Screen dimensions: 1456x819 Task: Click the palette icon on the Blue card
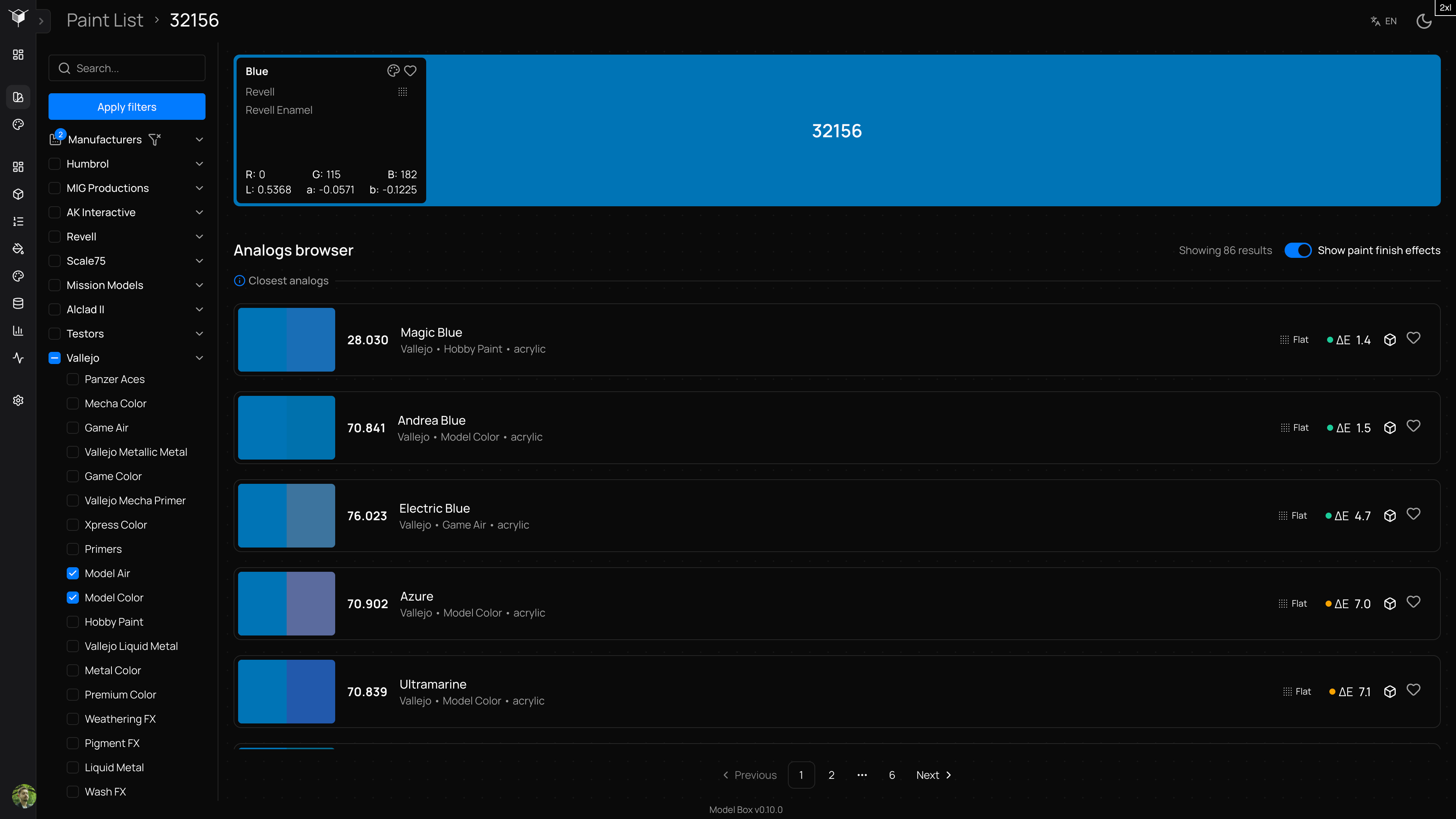point(393,71)
